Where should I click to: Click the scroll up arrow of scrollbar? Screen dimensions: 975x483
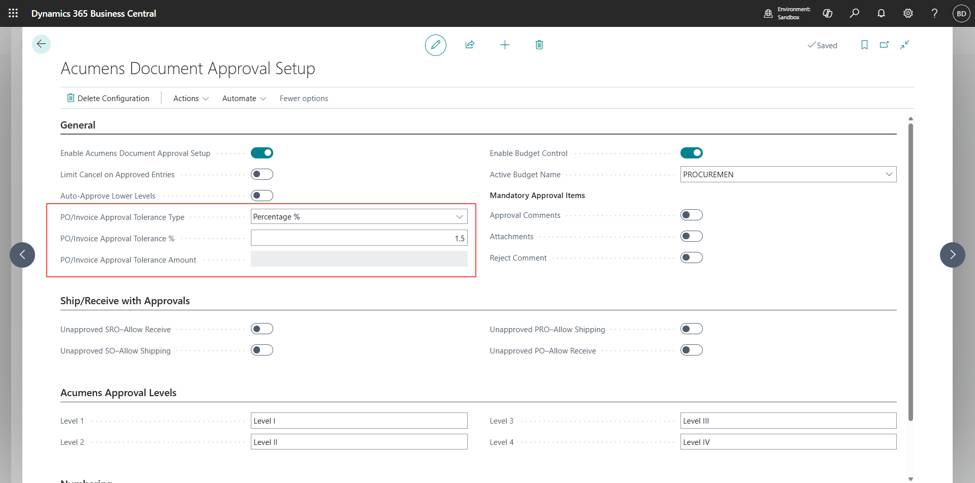coord(910,118)
